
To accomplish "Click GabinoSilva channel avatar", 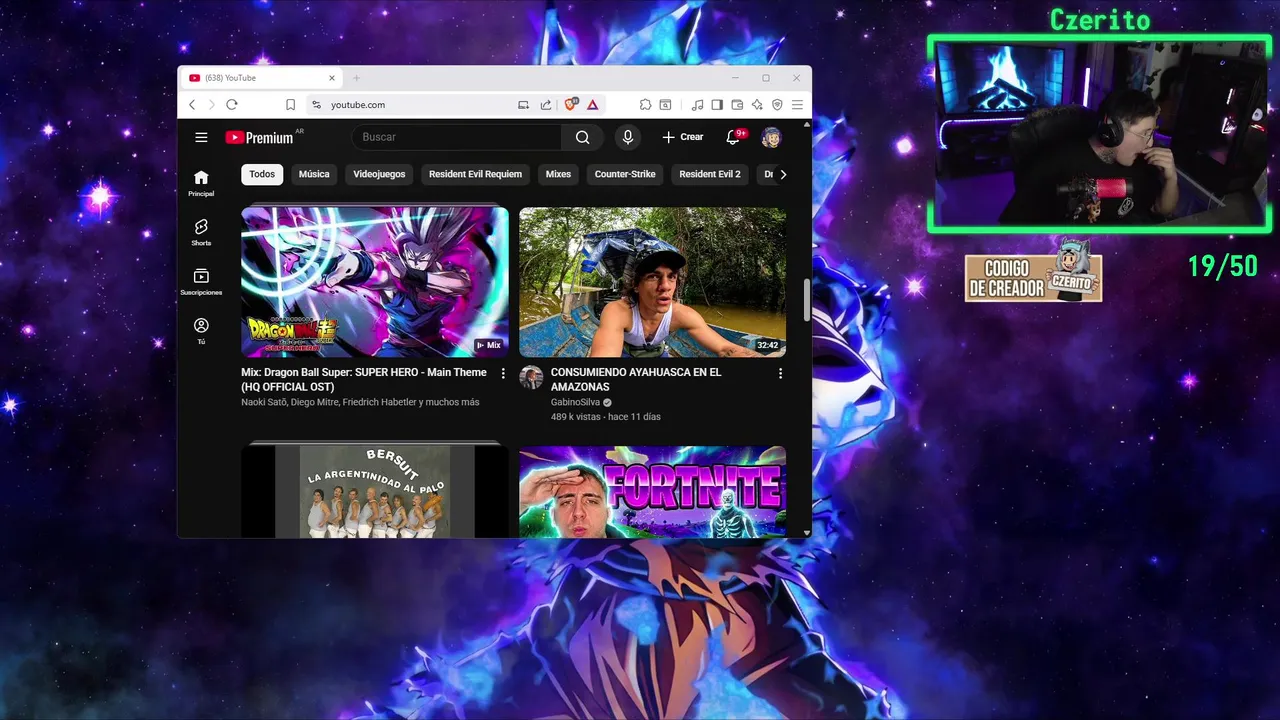I will pyautogui.click(x=531, y=377).
